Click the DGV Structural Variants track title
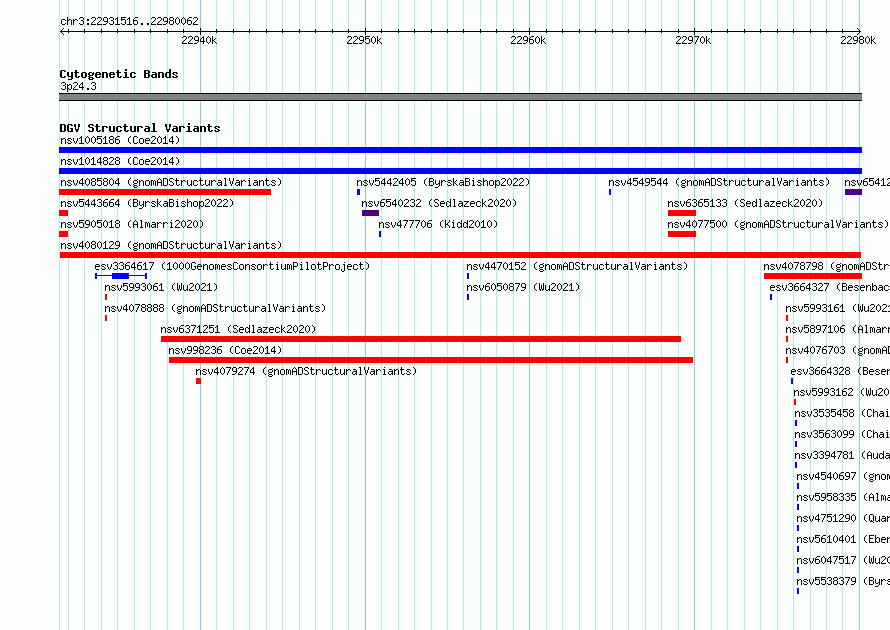Viewport: 890px width, 630px height. (x=140, y=128)
